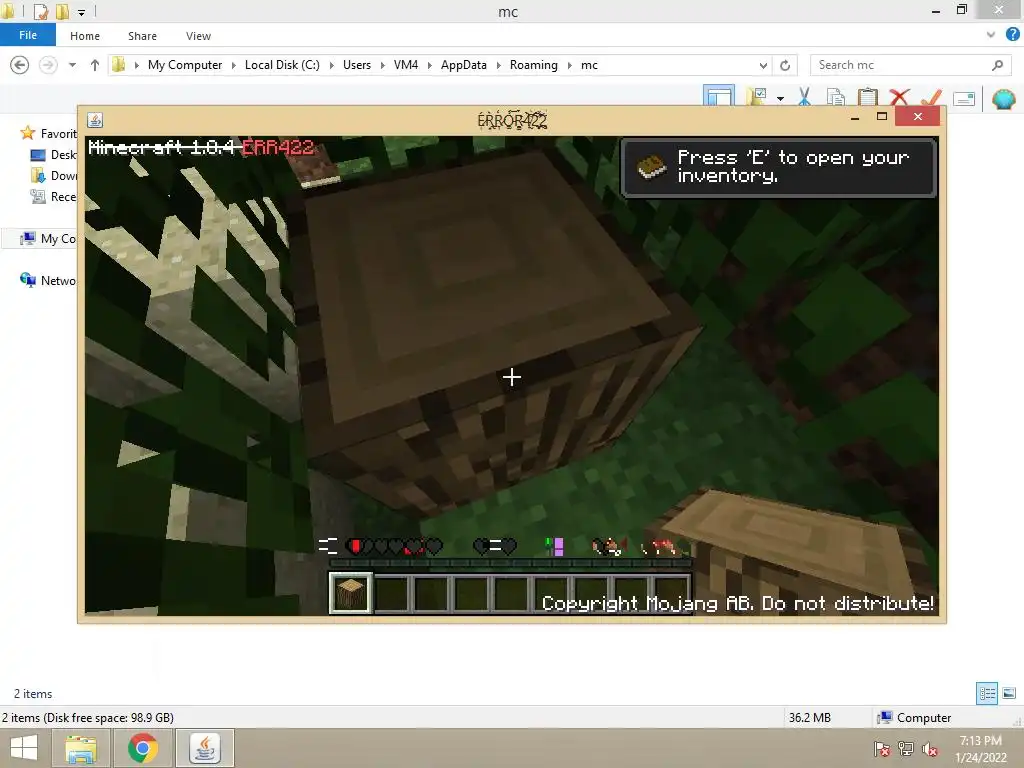Open Downloads in navigation pane
Screen dimensions: 1024x768
point(54,176)
